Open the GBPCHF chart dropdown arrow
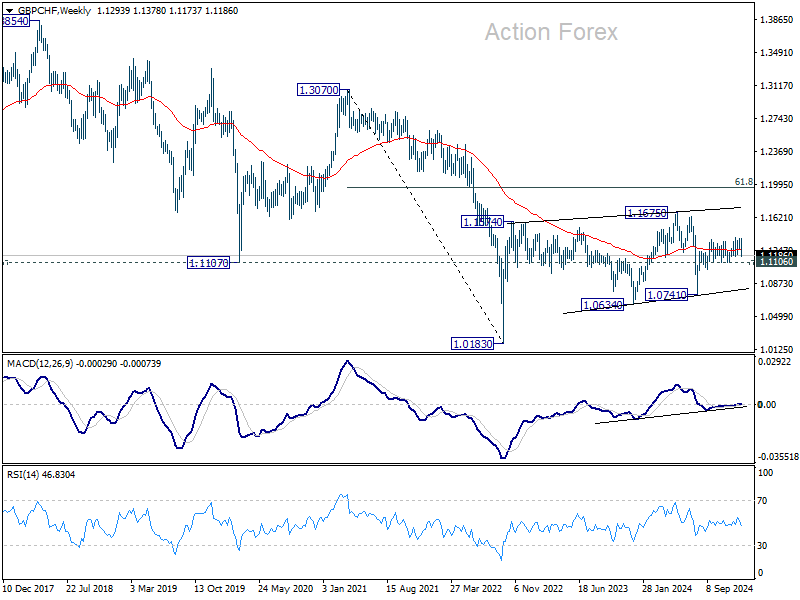The width and height of the screenshot is (800, 600). tap(9, 11)
